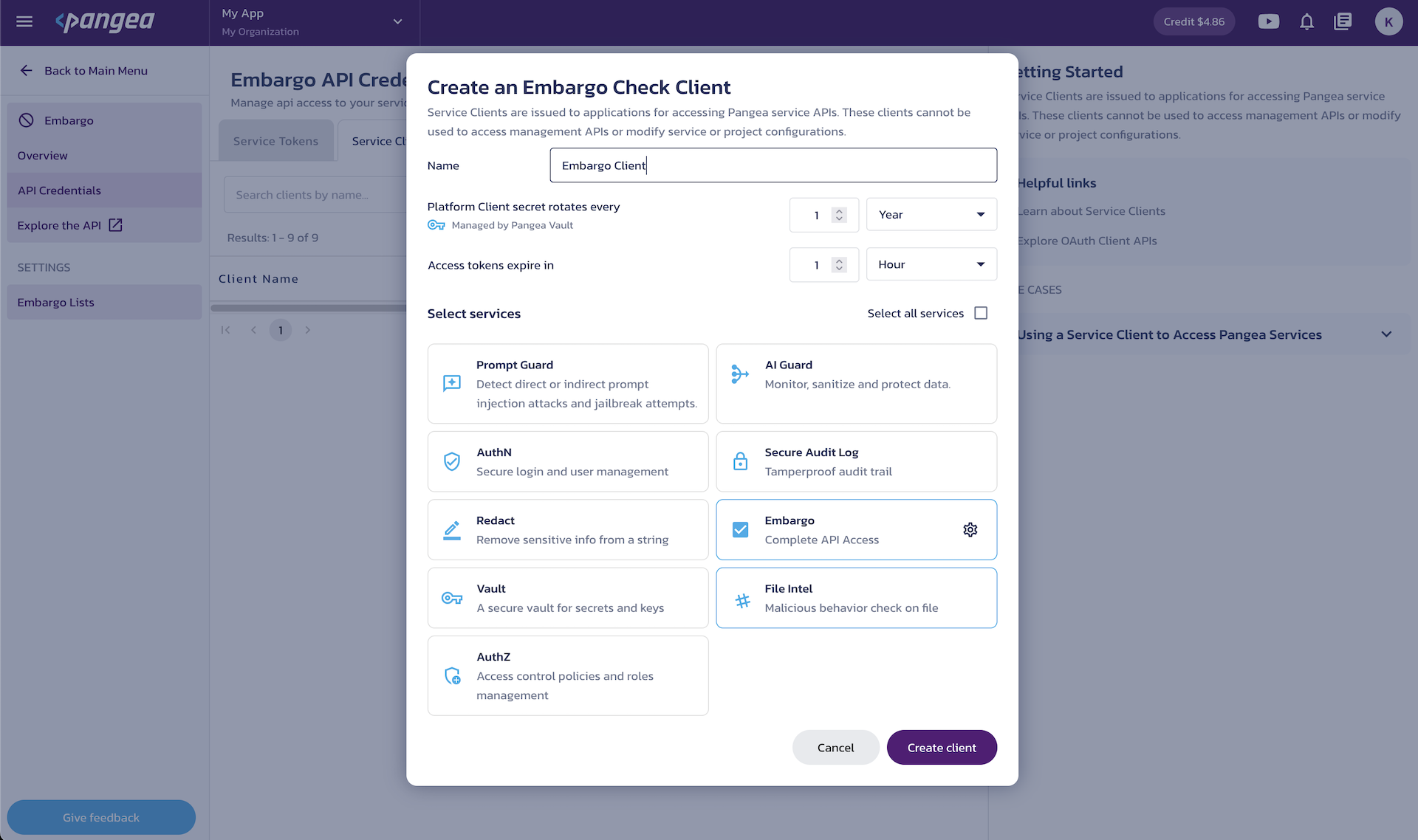This screenshot has width=1418, height=840.
Task: Open Embargo service settings gear
Action: 970,530
